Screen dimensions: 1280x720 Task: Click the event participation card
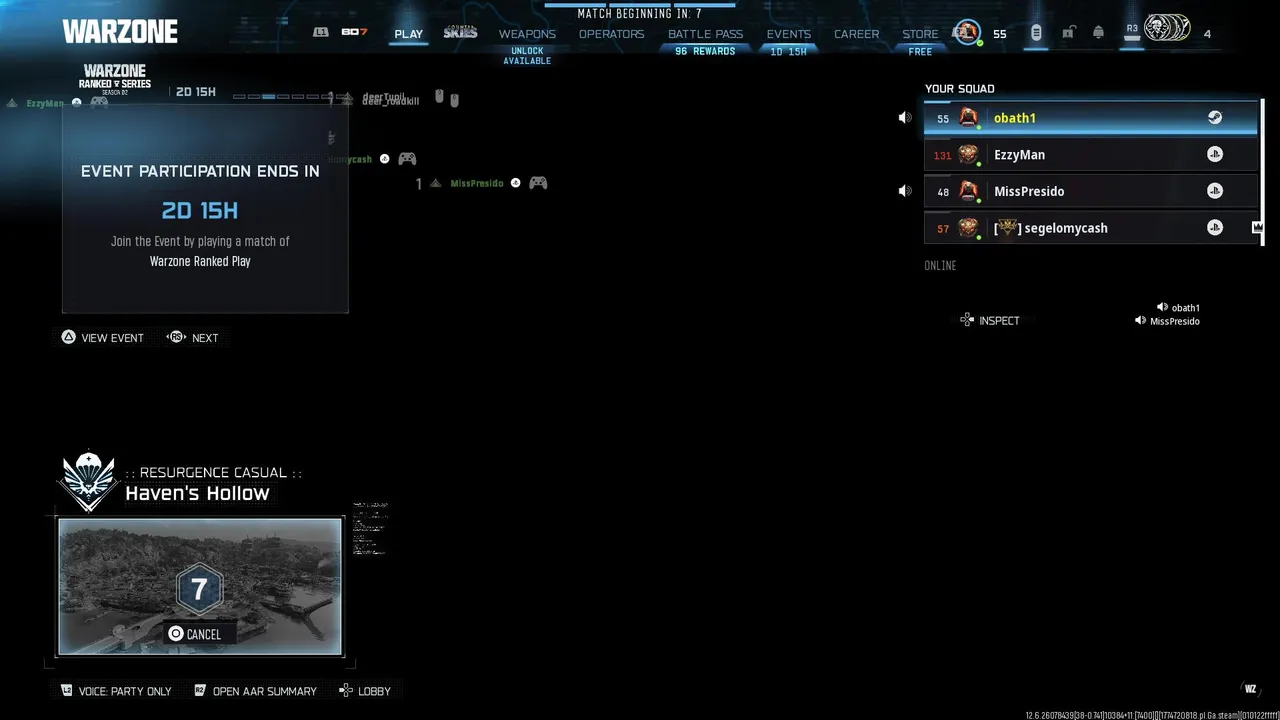point(205,208)
